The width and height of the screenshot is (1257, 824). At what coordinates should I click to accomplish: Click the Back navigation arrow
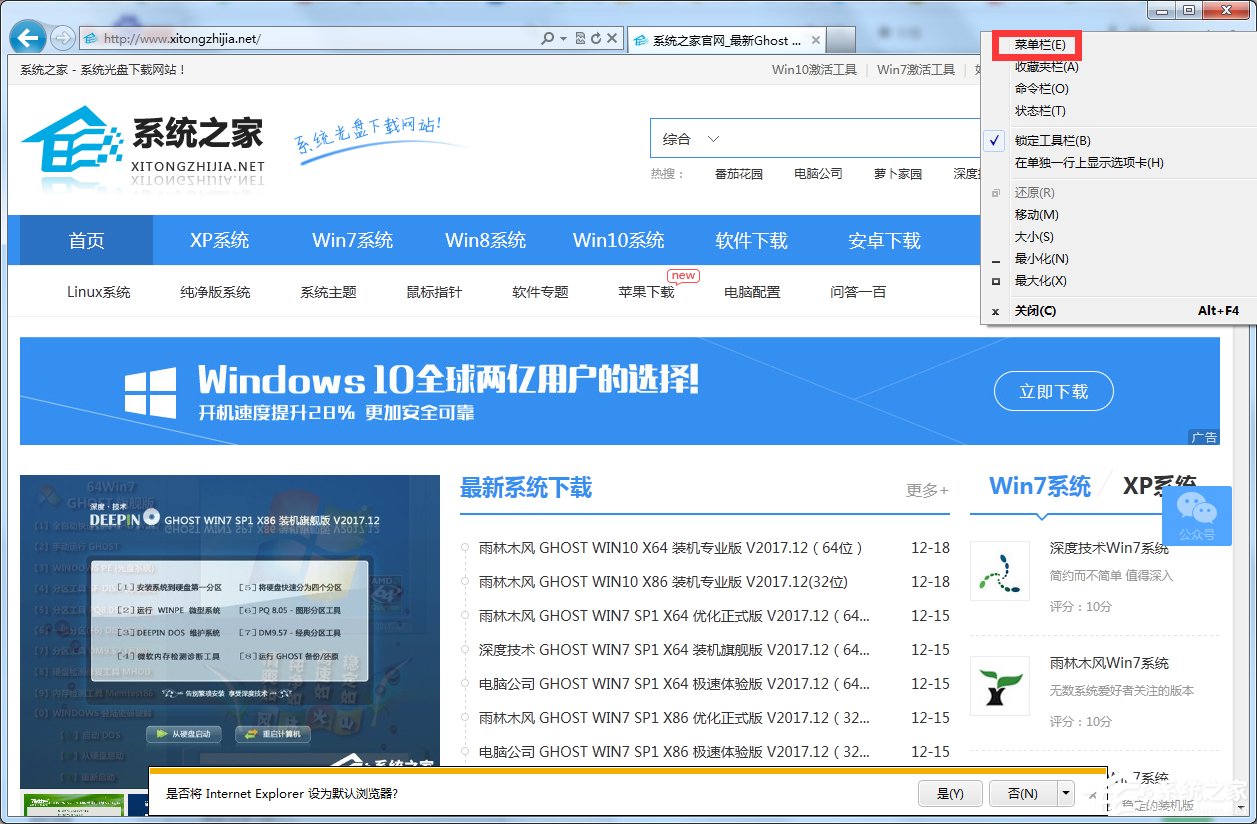(x=27, y=37)
